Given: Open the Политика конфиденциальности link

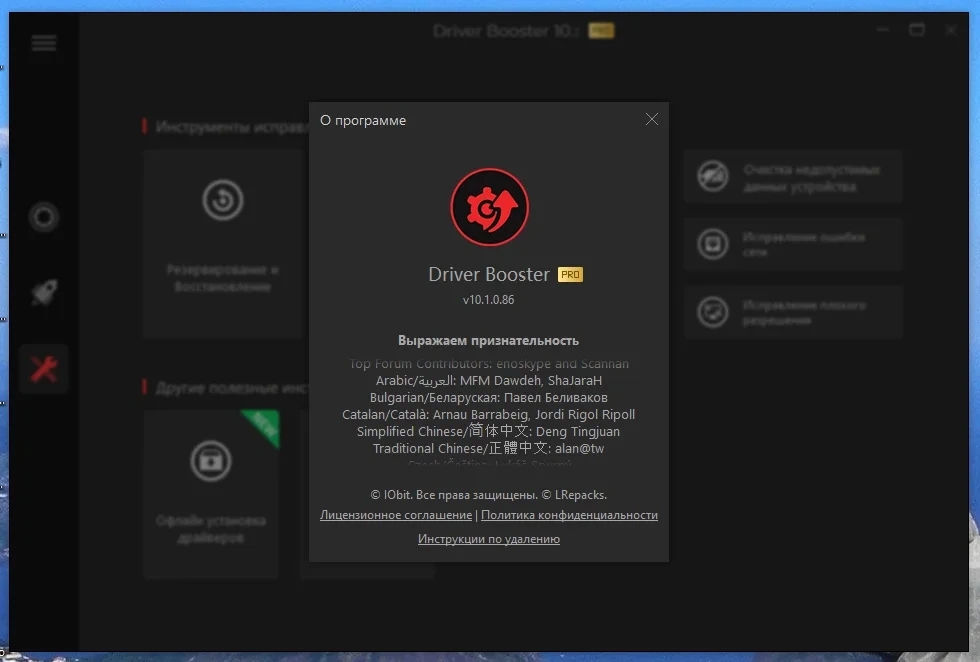Looking at the screenshot, I should [x=569, y=515].
